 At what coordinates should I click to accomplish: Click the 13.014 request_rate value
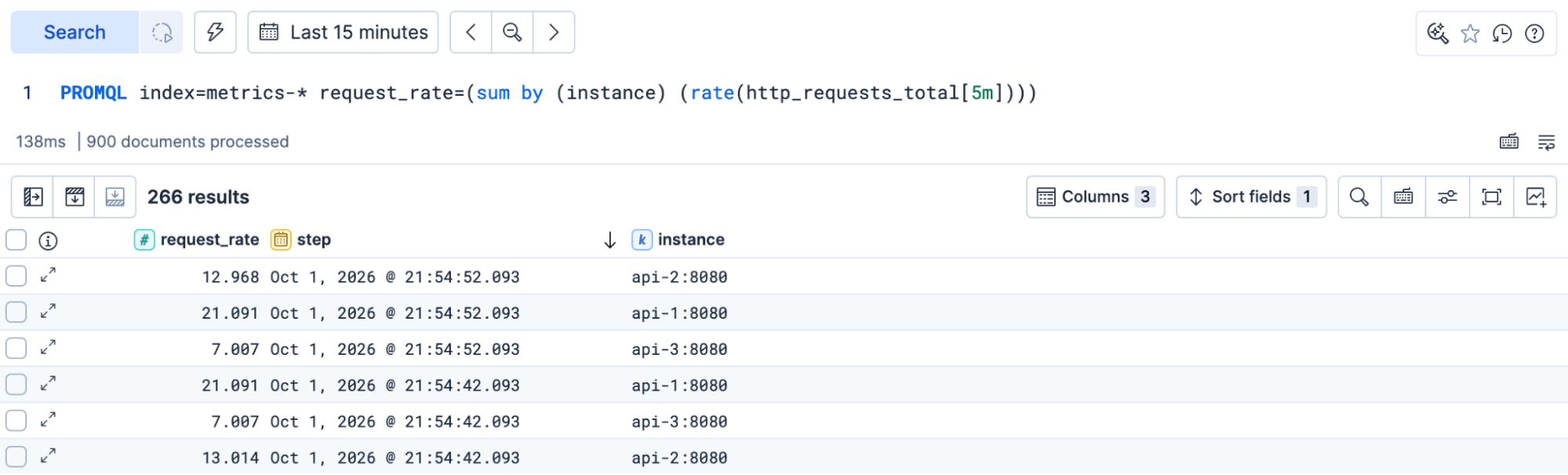click(x=230, y=458)
